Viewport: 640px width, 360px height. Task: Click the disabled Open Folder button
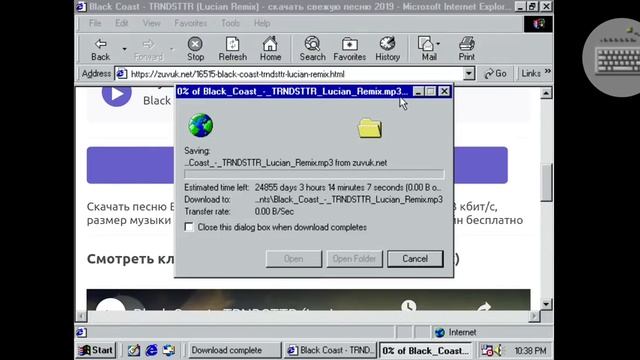click(x=354, y=259)
